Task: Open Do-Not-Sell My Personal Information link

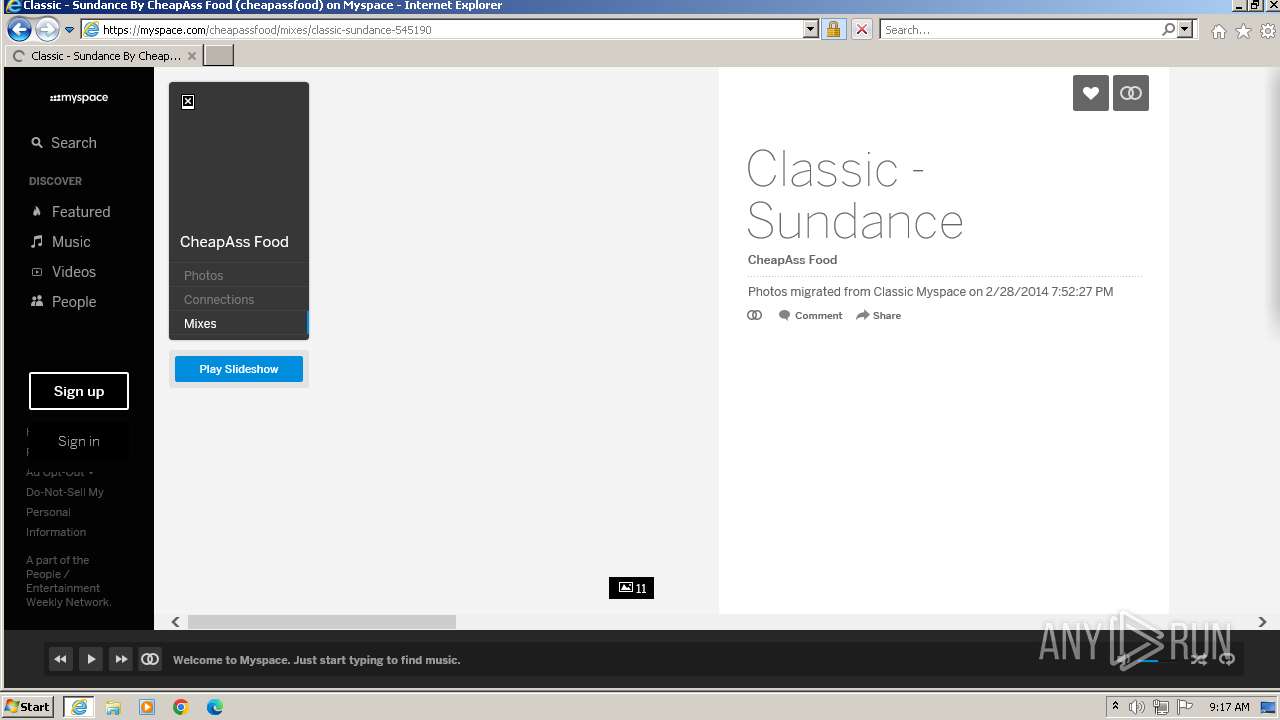Action: click(65, 512)
